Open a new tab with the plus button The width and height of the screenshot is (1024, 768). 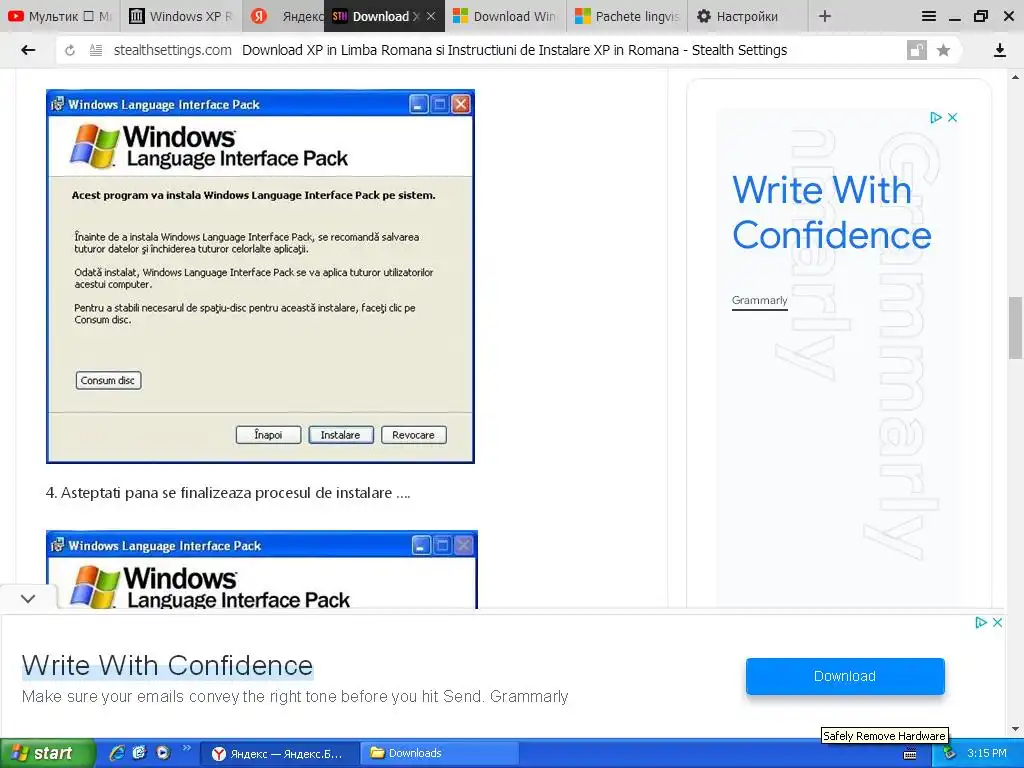[825, 16]
